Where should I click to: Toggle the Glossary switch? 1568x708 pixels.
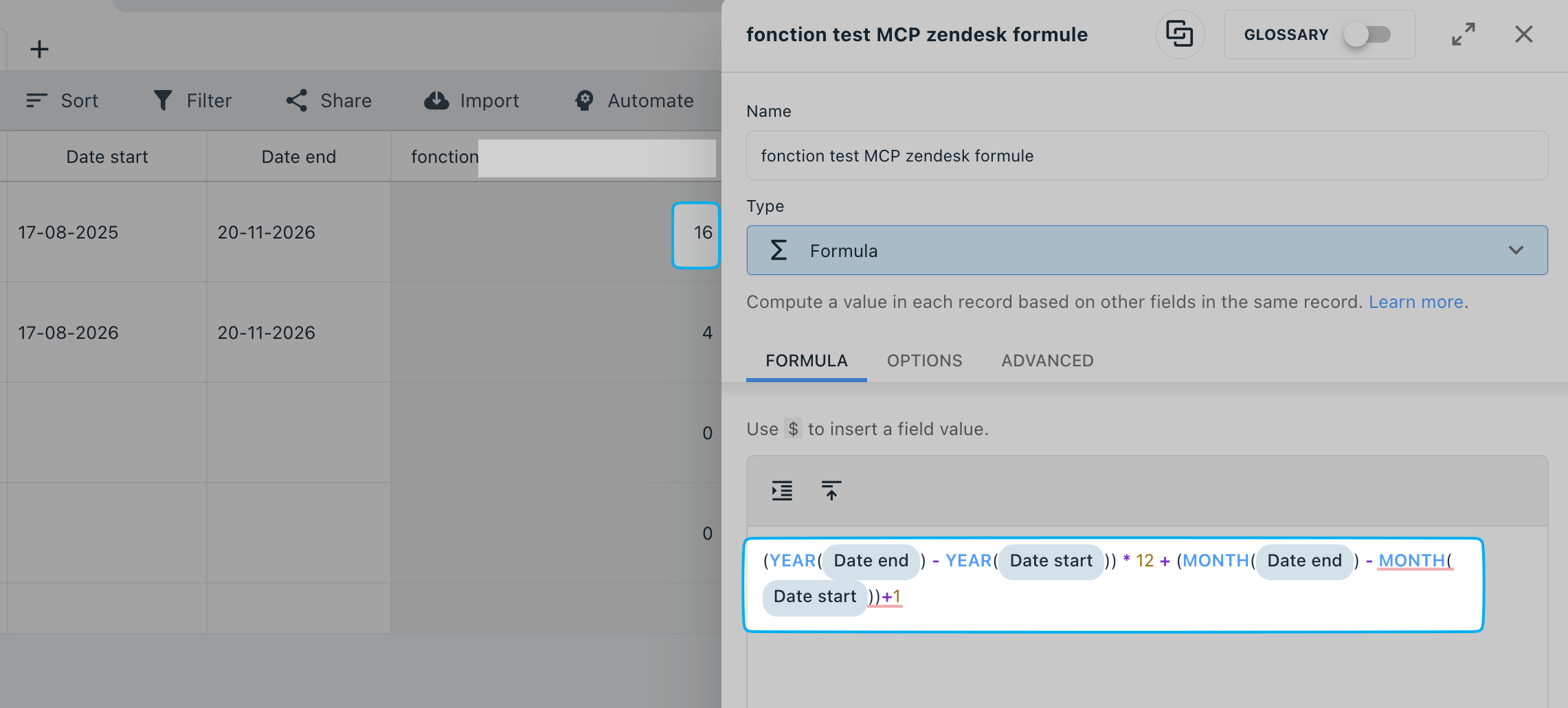1367,34
